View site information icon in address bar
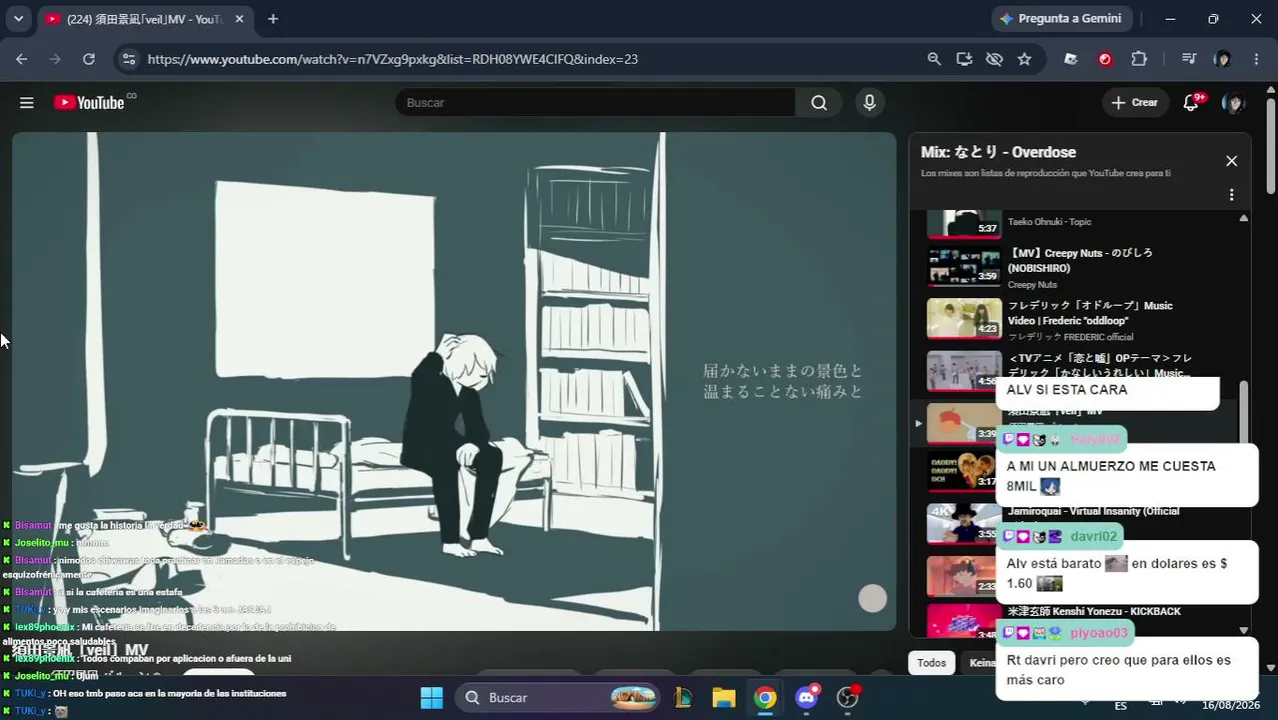This screenshot has height=720, width=1278. pyautogui.click(x=128, y=59)
